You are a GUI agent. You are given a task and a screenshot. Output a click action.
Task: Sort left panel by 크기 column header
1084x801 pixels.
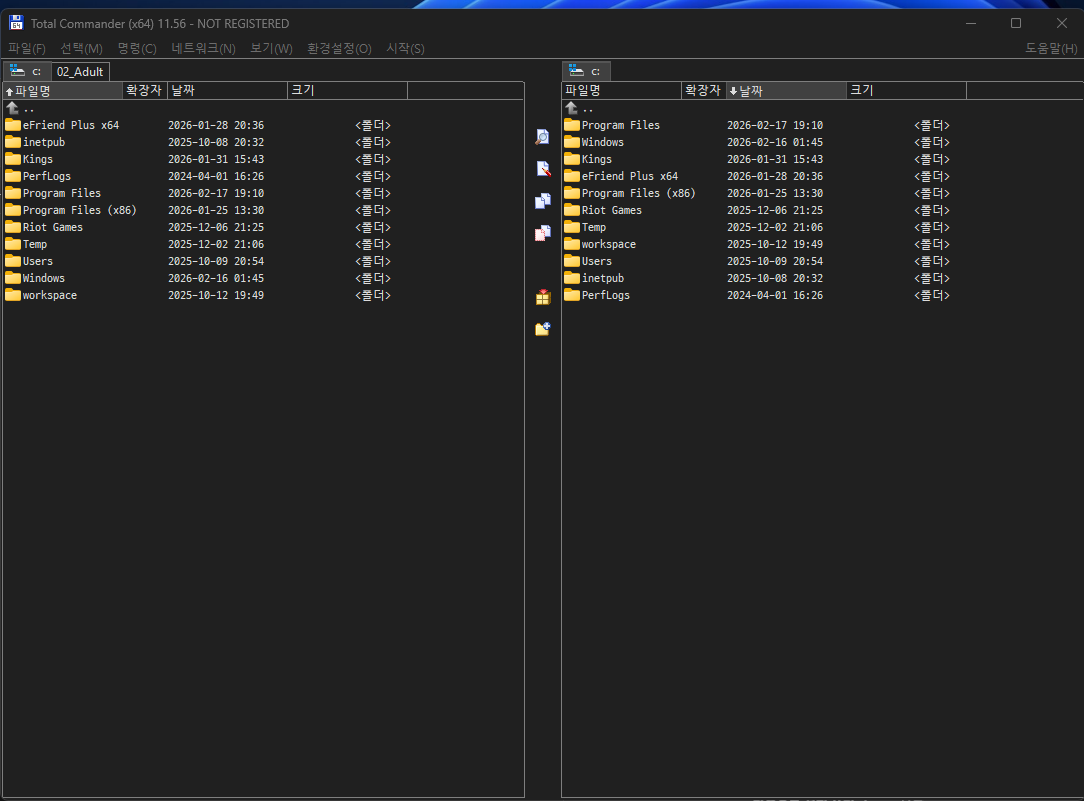[x=347, y=91]
